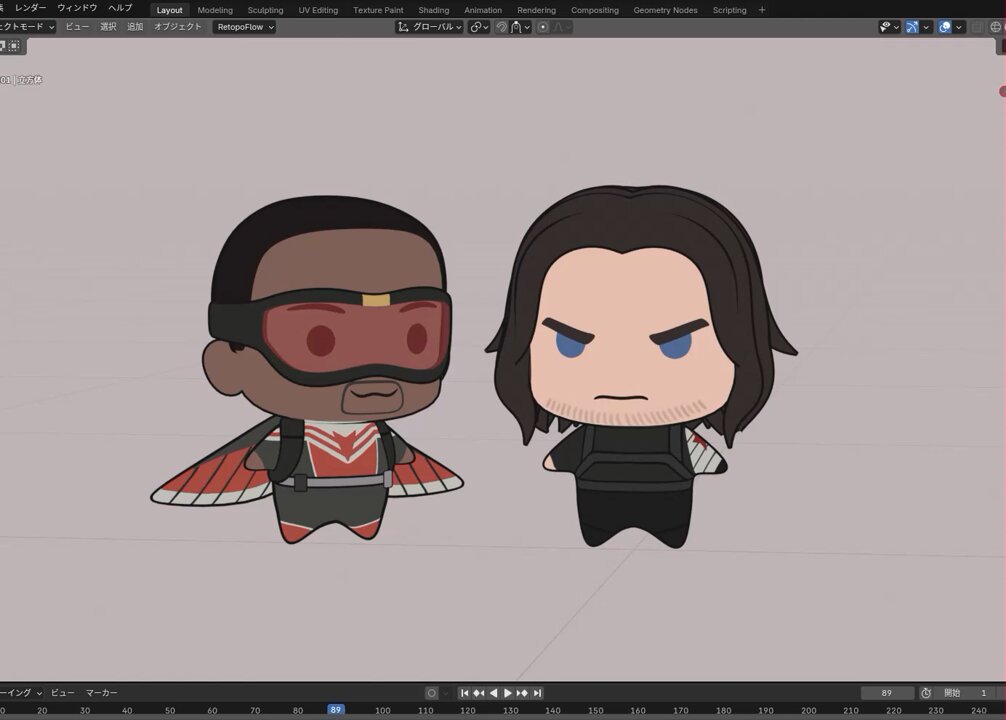Viewport: 1006px width, 720px height.
Task: Switch to the Sculpting workspace tab
Action: click(x=265, y=10)
